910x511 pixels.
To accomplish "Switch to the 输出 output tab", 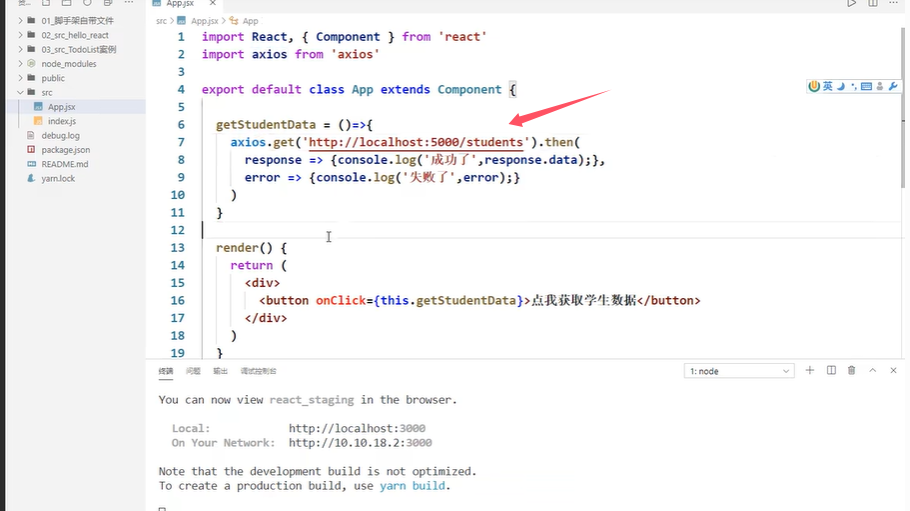I will click(220, 371).
